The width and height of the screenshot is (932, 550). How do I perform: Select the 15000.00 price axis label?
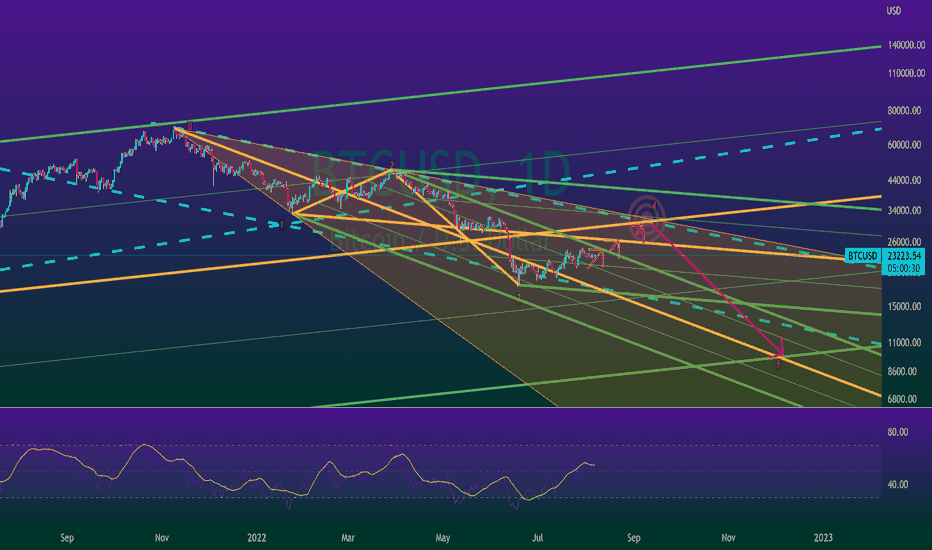pyautogui.click(x=904, y=307)
